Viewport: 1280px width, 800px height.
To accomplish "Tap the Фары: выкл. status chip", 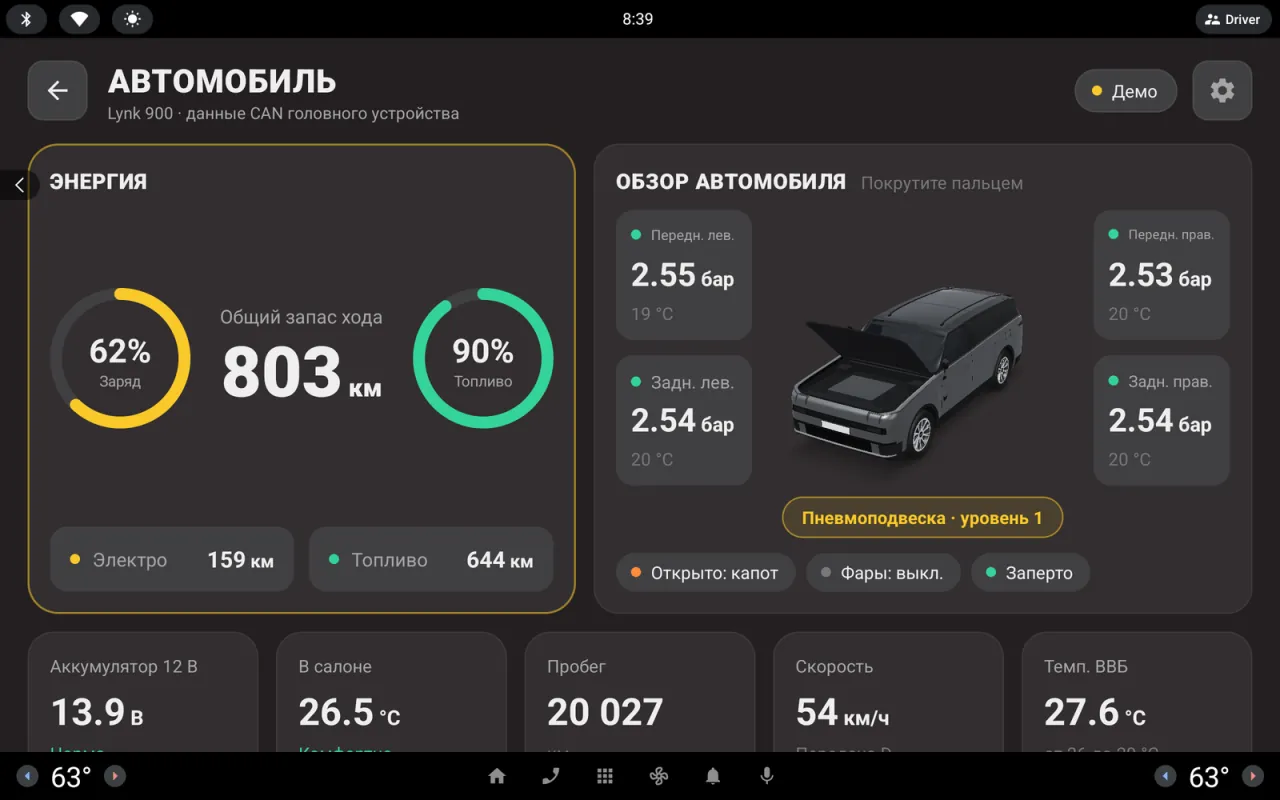I will pyautogui.click(x=883, y=573).
